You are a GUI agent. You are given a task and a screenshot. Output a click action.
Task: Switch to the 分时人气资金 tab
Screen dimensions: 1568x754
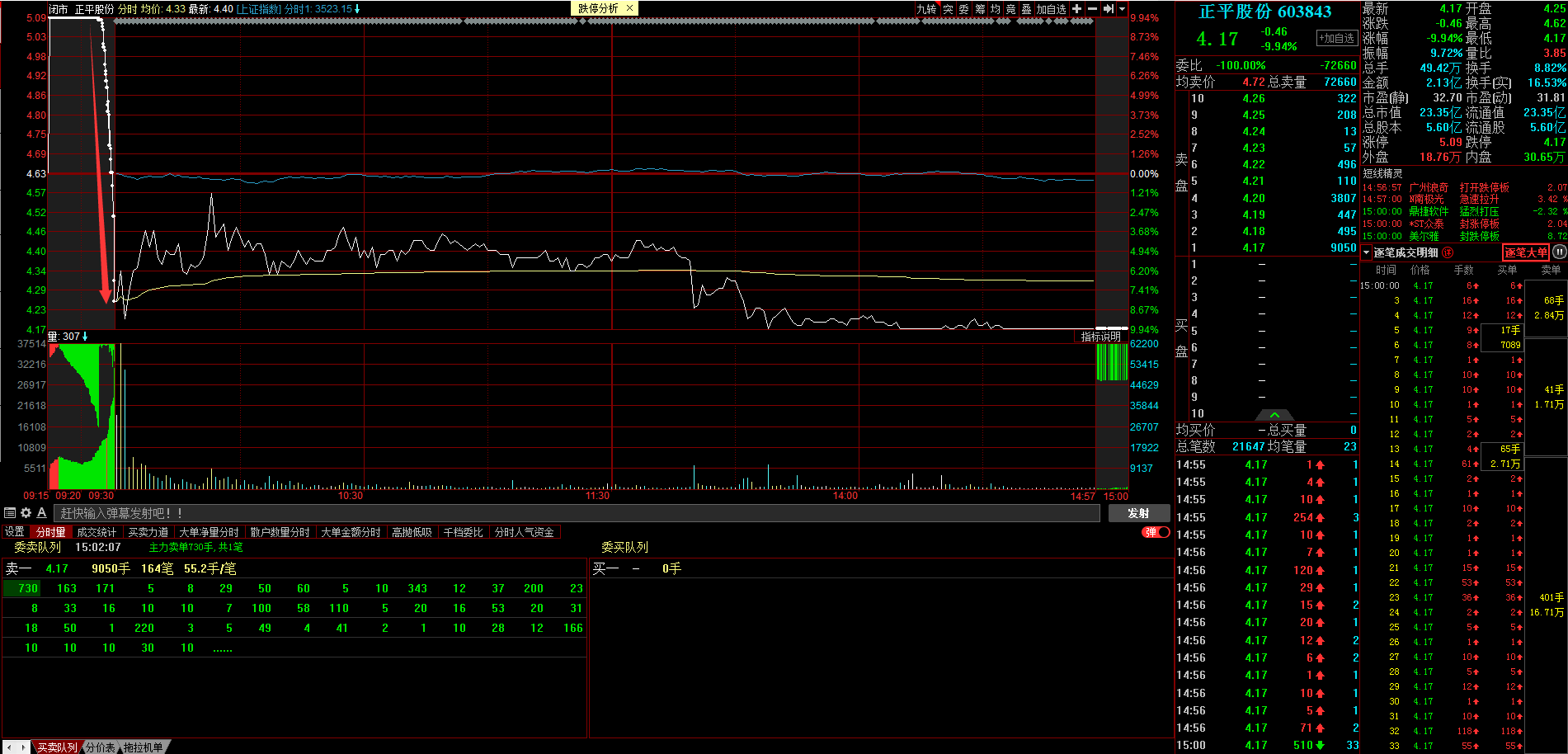tap(525, 532)
